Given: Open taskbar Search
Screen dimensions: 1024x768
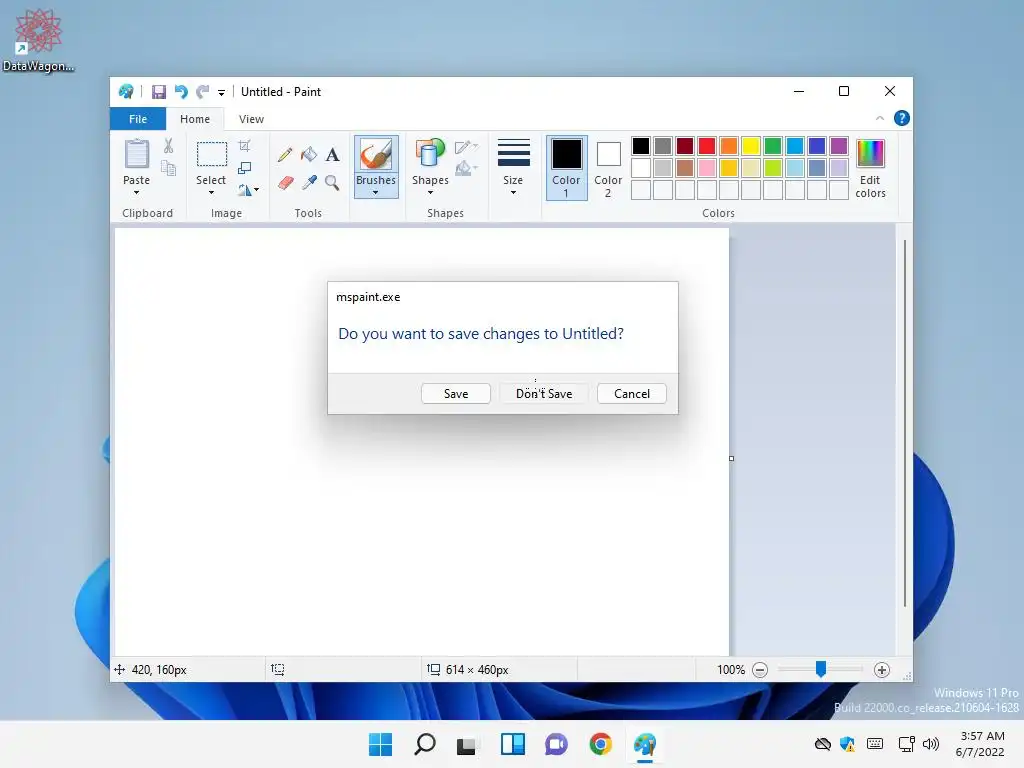Looking at the screenshot, I should coord(424,744).
